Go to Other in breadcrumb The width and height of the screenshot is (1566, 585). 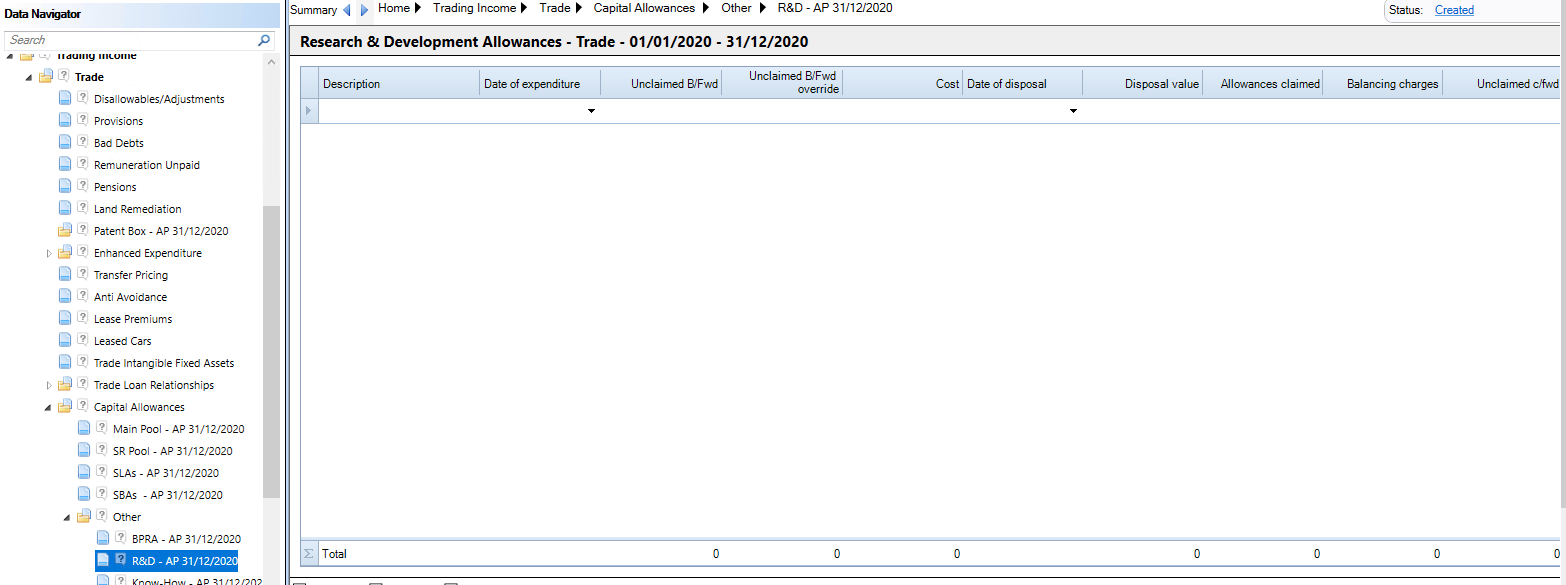(x=736, y=8)
